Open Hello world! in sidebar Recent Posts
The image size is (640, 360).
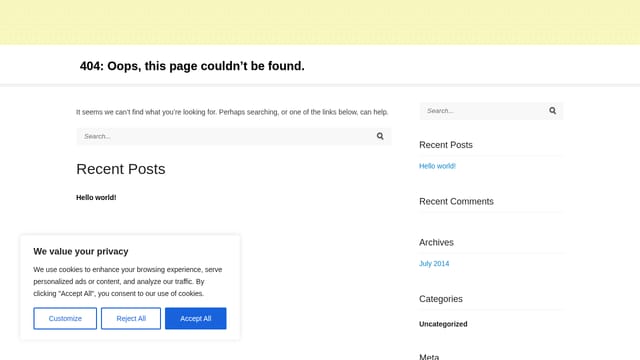pos(437,166)
